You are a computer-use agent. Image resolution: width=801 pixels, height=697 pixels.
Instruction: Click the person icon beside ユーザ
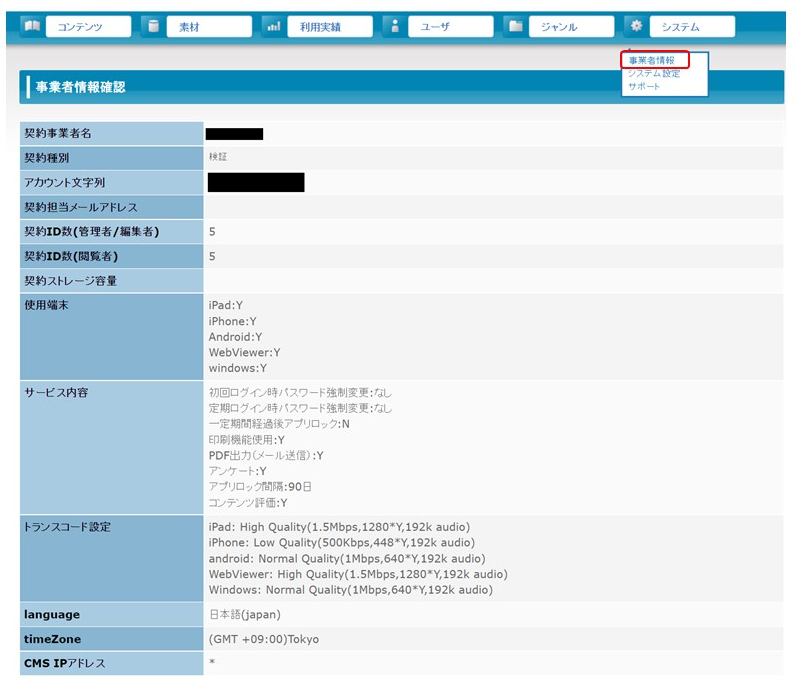tap(395, 26)
